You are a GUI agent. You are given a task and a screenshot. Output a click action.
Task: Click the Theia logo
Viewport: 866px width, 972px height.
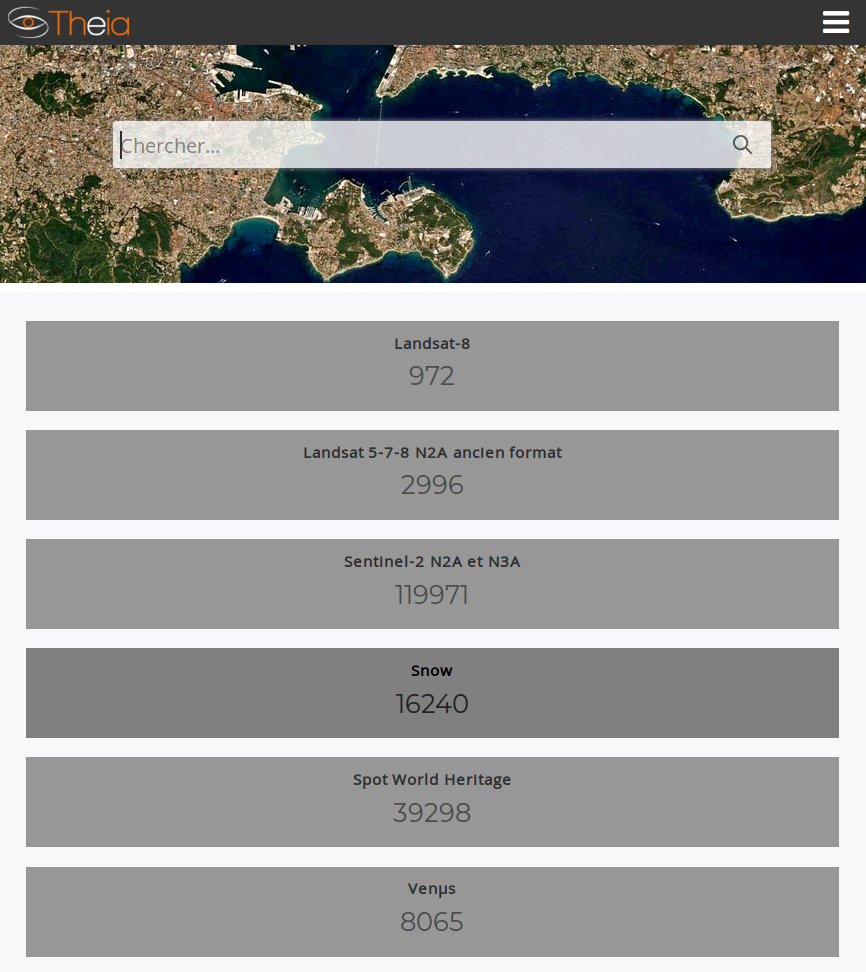tap(69, 23)
